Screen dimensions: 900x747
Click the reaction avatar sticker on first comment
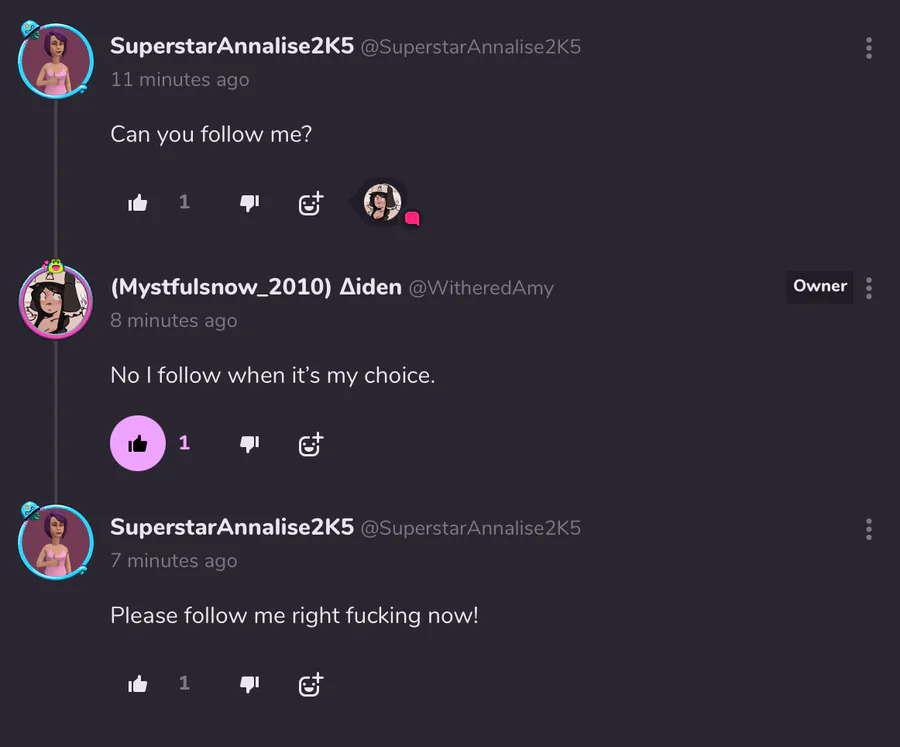tap(383, 202)
